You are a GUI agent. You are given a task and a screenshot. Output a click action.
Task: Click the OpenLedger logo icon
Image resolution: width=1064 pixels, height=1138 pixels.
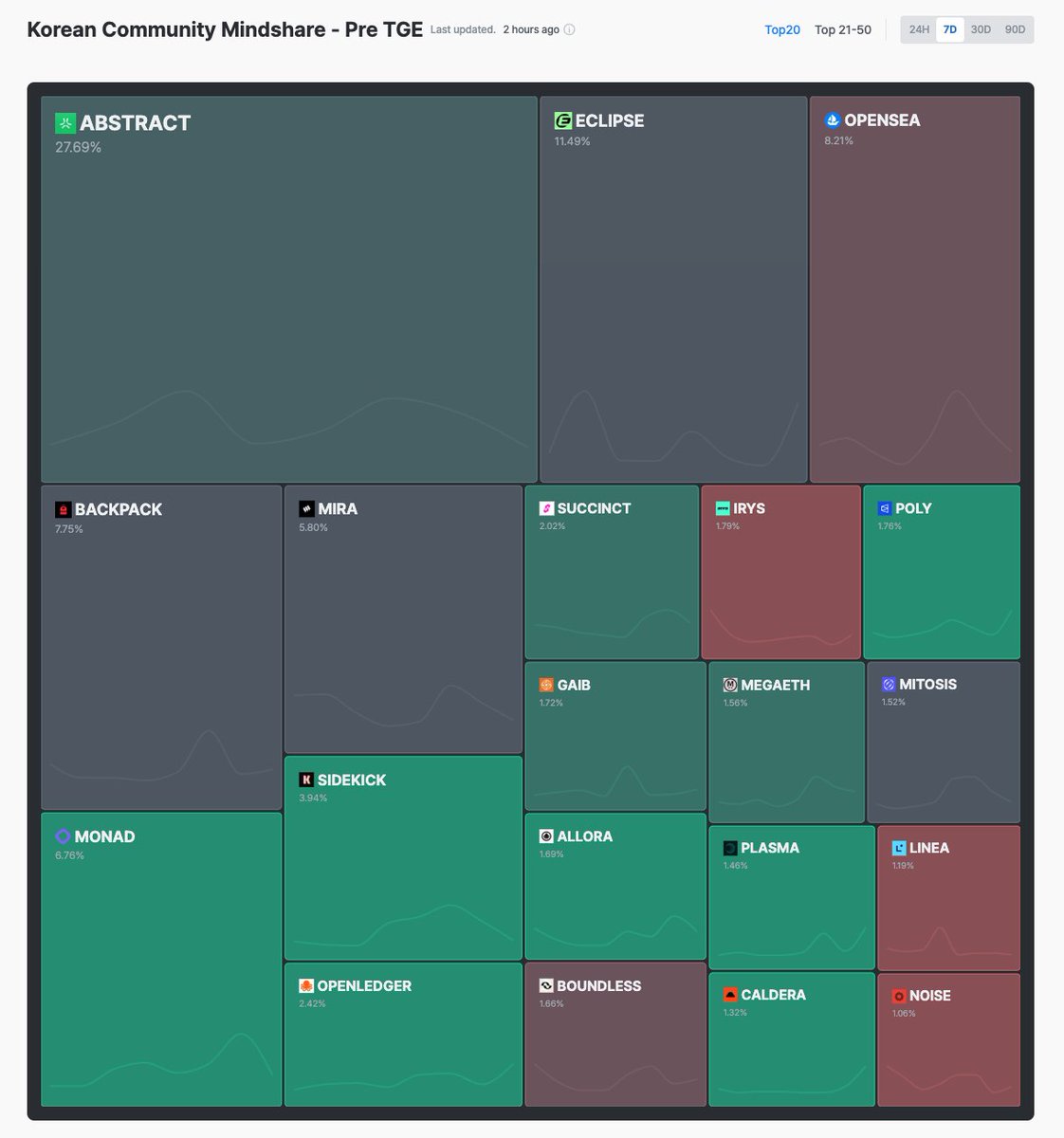pyautogui.click(x=306, y=986)
